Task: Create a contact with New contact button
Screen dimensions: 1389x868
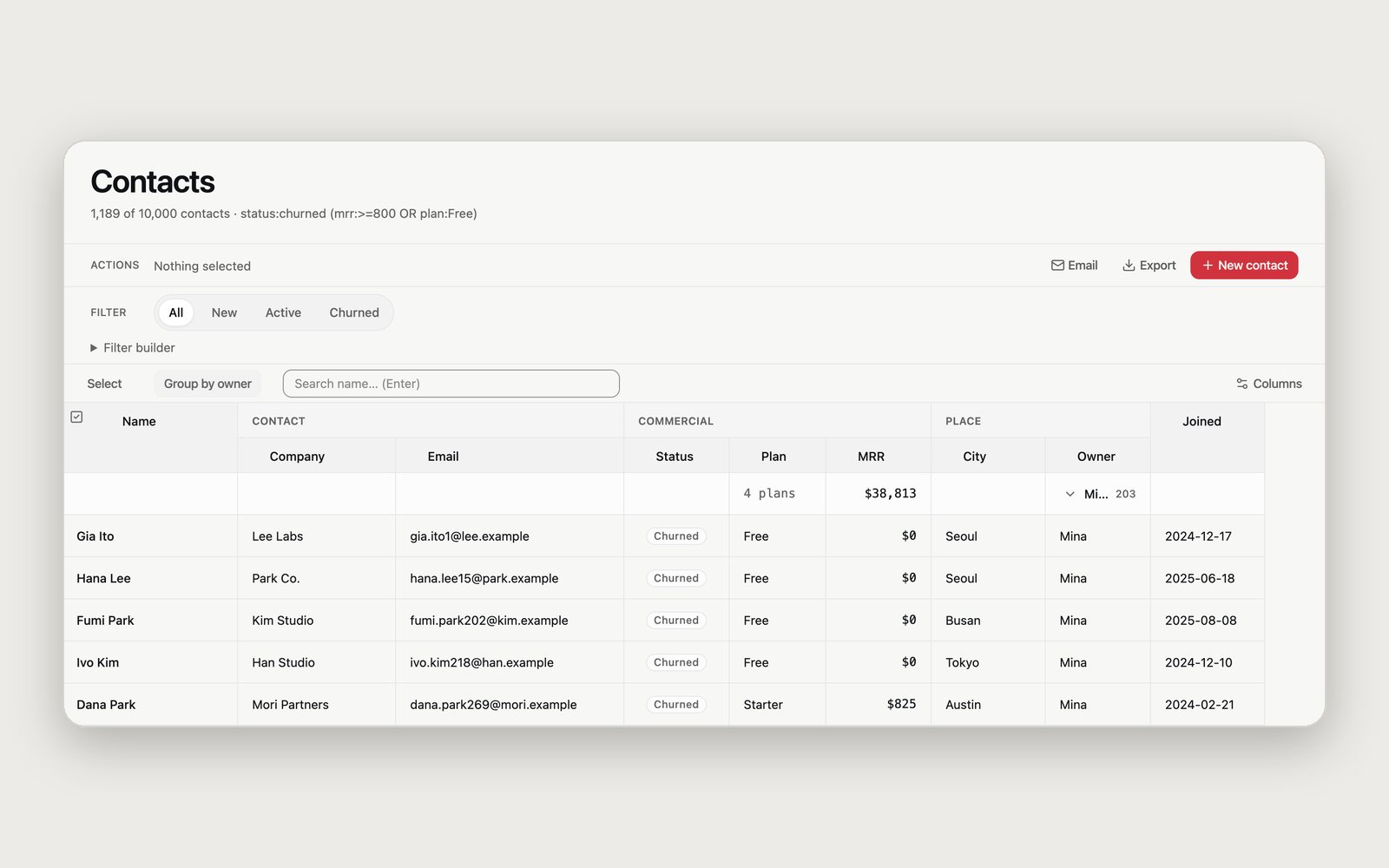Action: pyautogui.click(x=1244, y=266)
